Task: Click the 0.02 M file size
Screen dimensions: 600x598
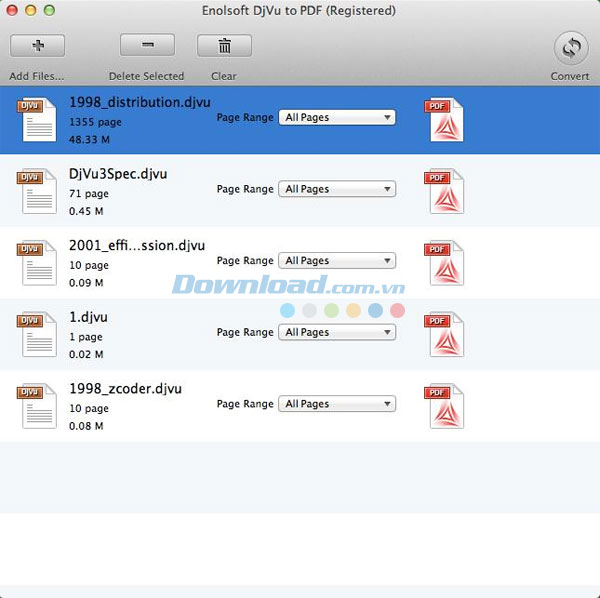Action: point(86,354)
